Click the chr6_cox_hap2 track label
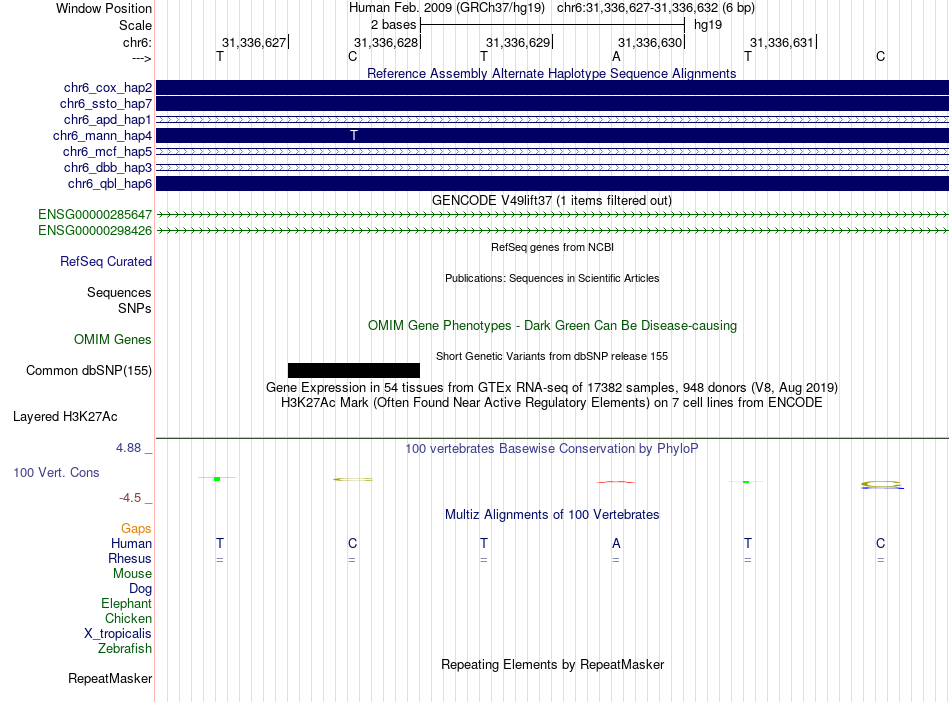The height and width of the screenshot is (702, 950). click(108, 88)
